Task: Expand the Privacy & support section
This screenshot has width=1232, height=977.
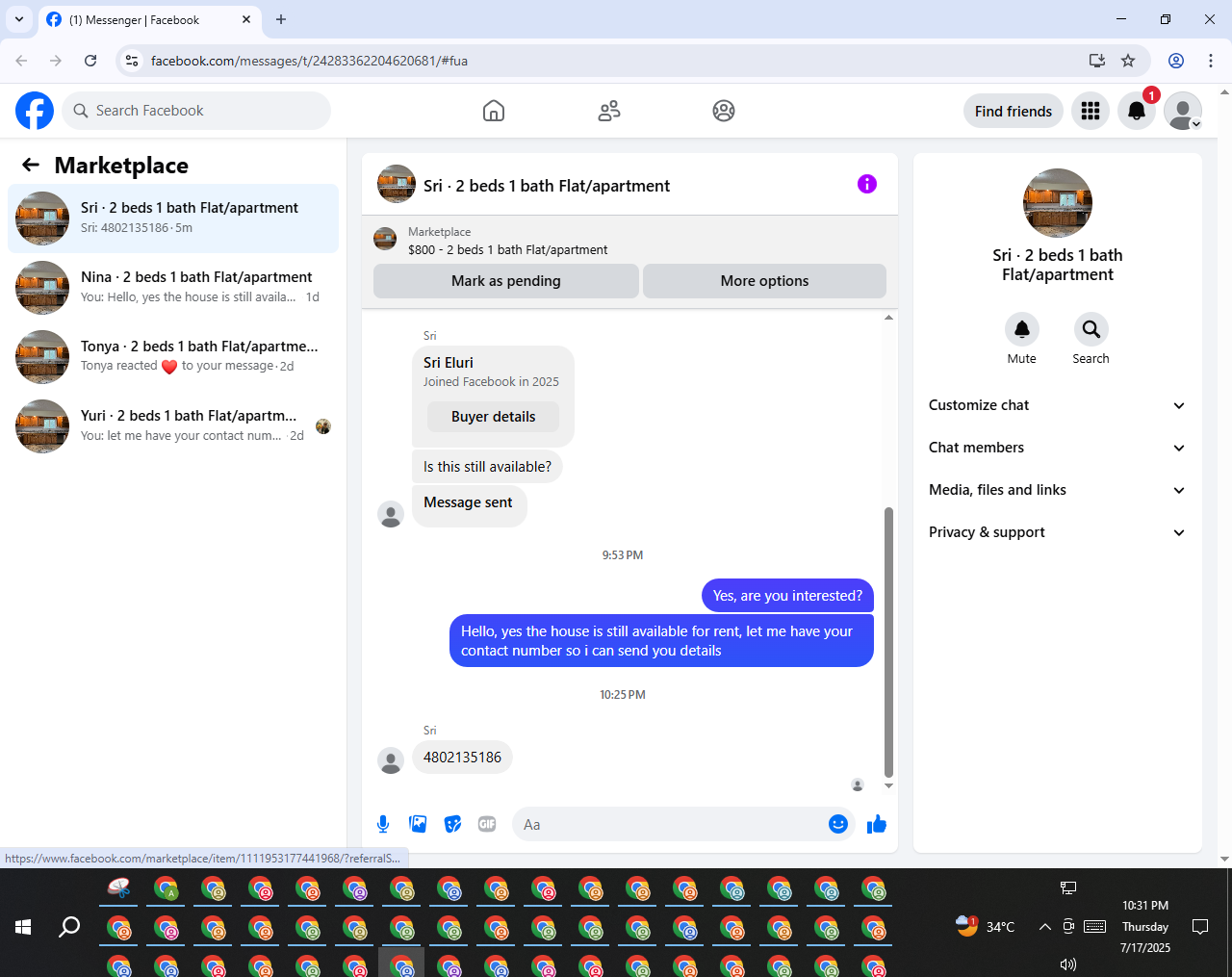Action: [x=1058, y=532]
